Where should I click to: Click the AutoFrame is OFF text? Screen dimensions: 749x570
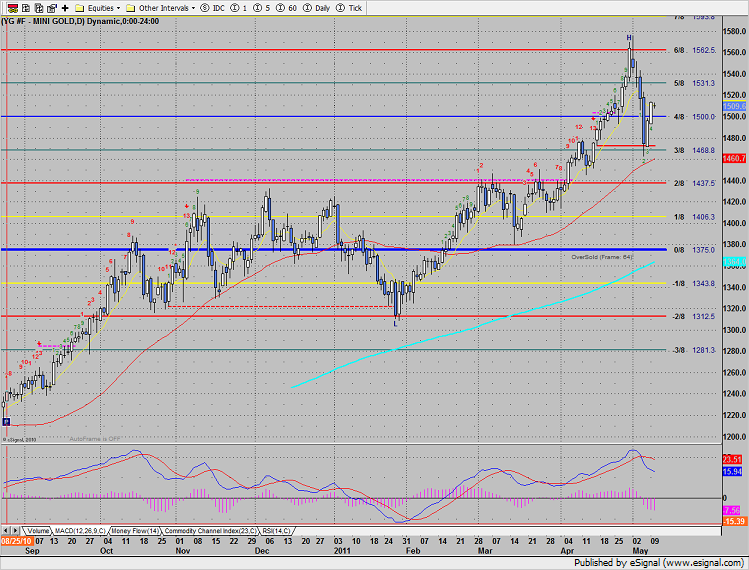click(95, 439)
